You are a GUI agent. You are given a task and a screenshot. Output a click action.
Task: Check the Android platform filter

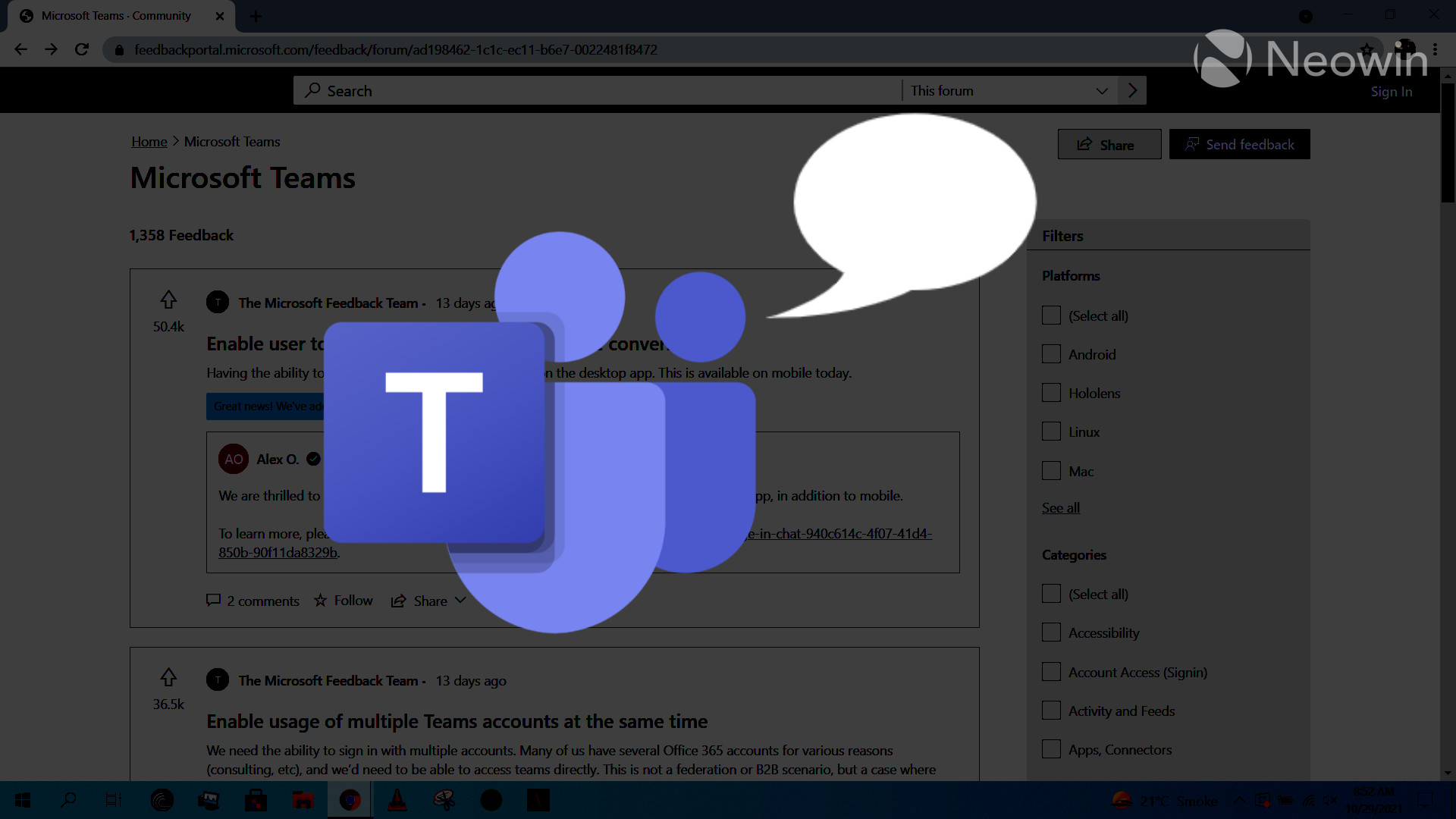[x=1051, y=353]
